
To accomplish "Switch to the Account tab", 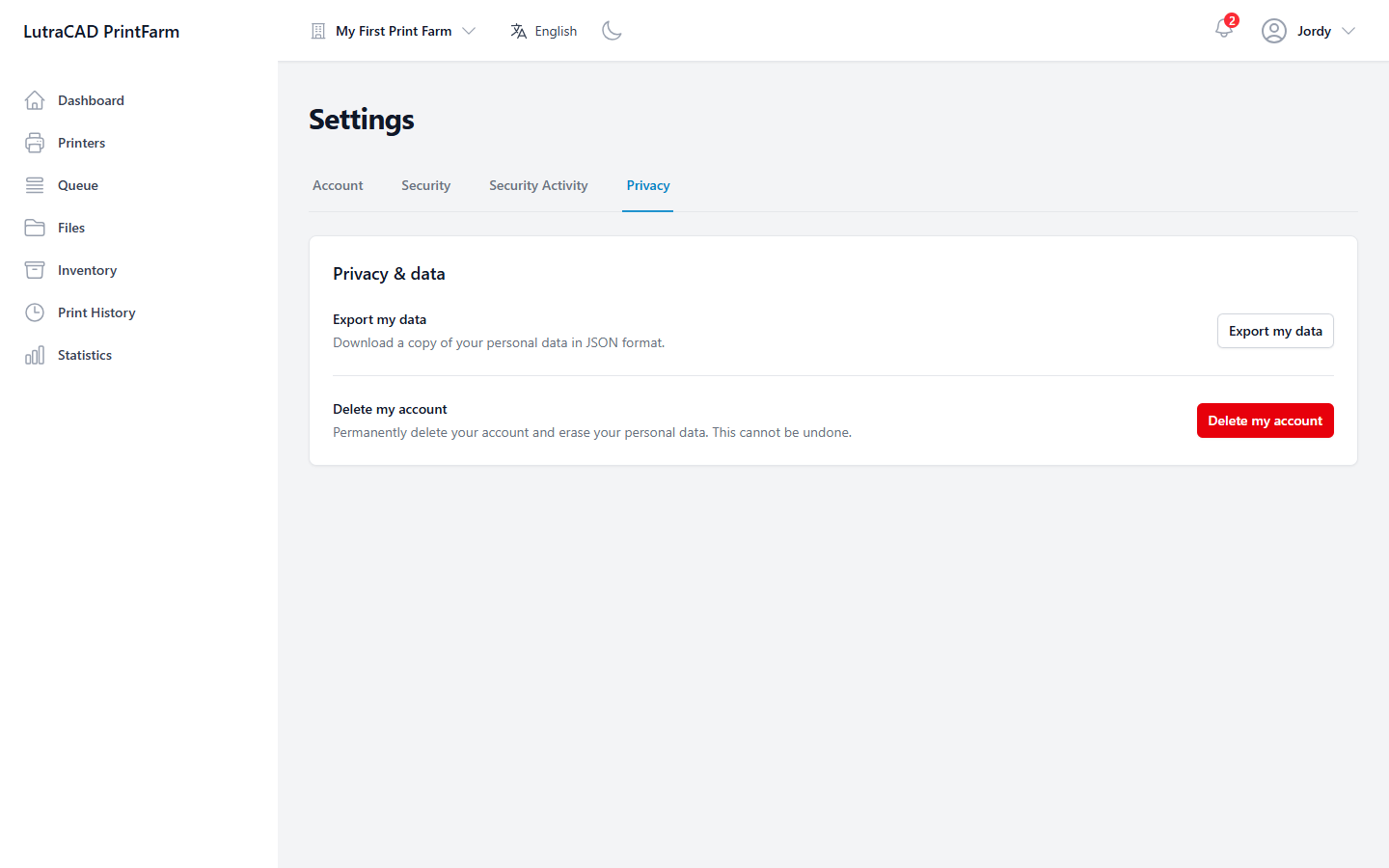I will 338,185.
